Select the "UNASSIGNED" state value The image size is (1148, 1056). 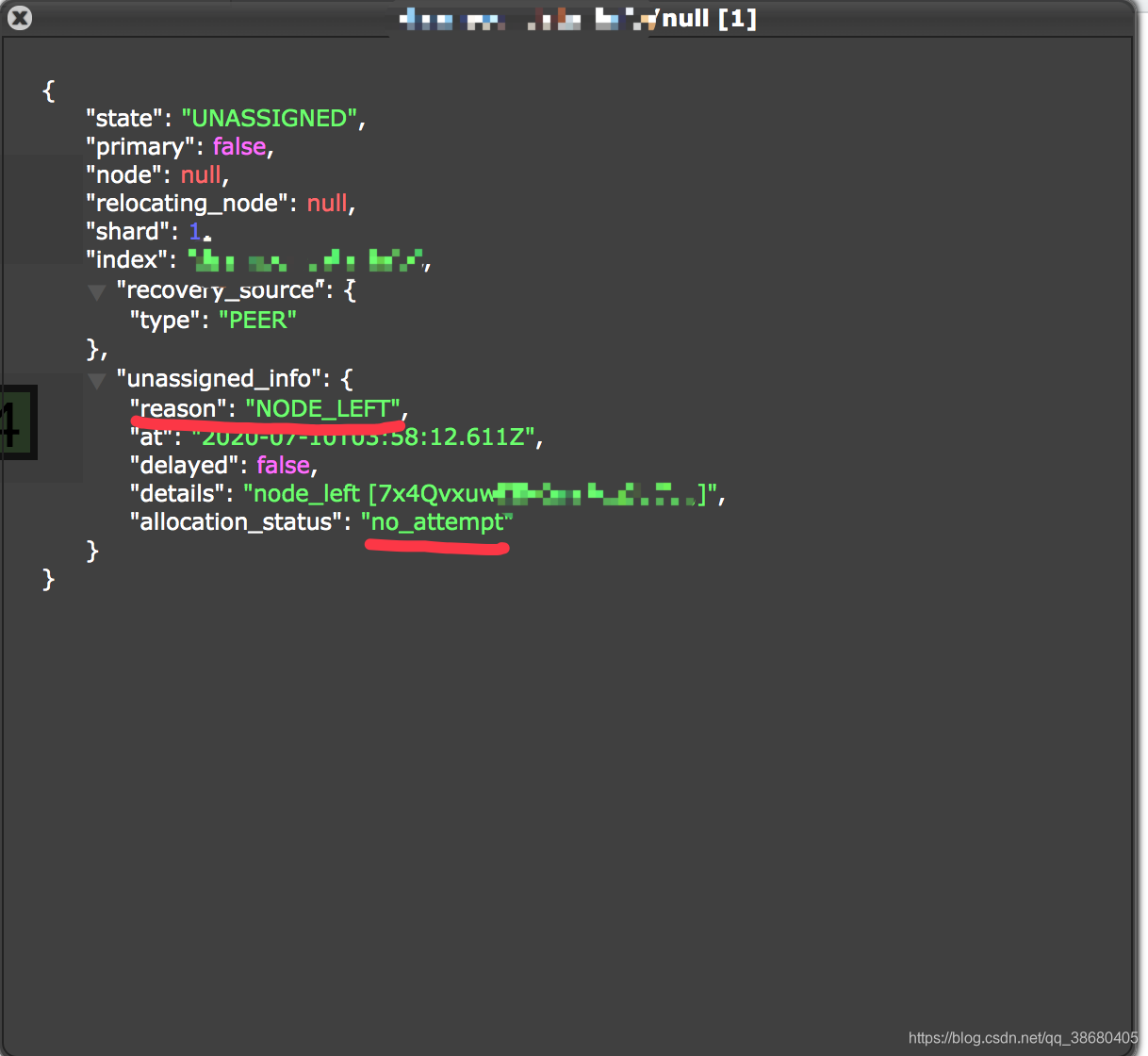click(x=269, y=118)
